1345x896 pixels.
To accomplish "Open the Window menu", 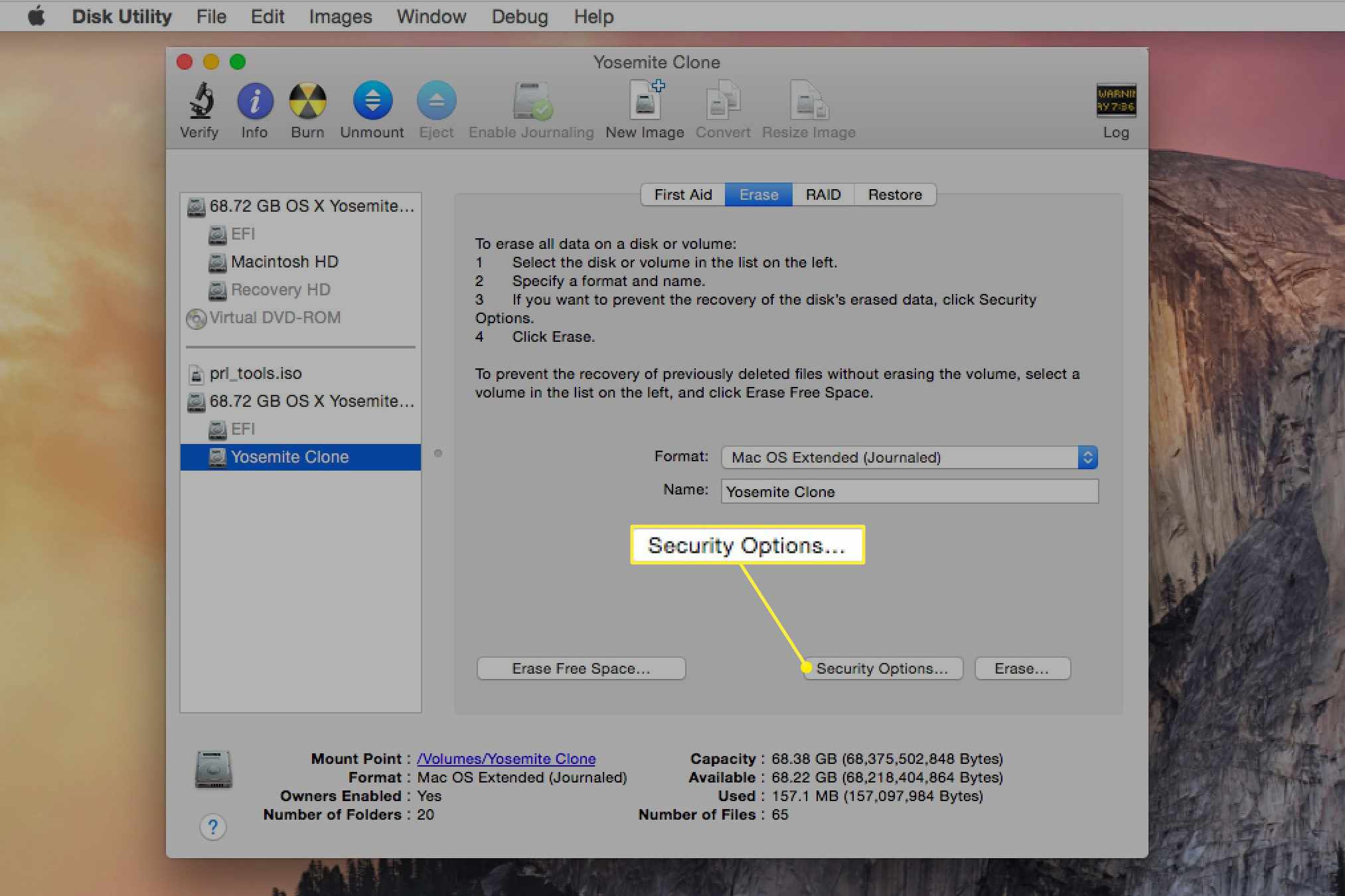I will coord(432,16).
